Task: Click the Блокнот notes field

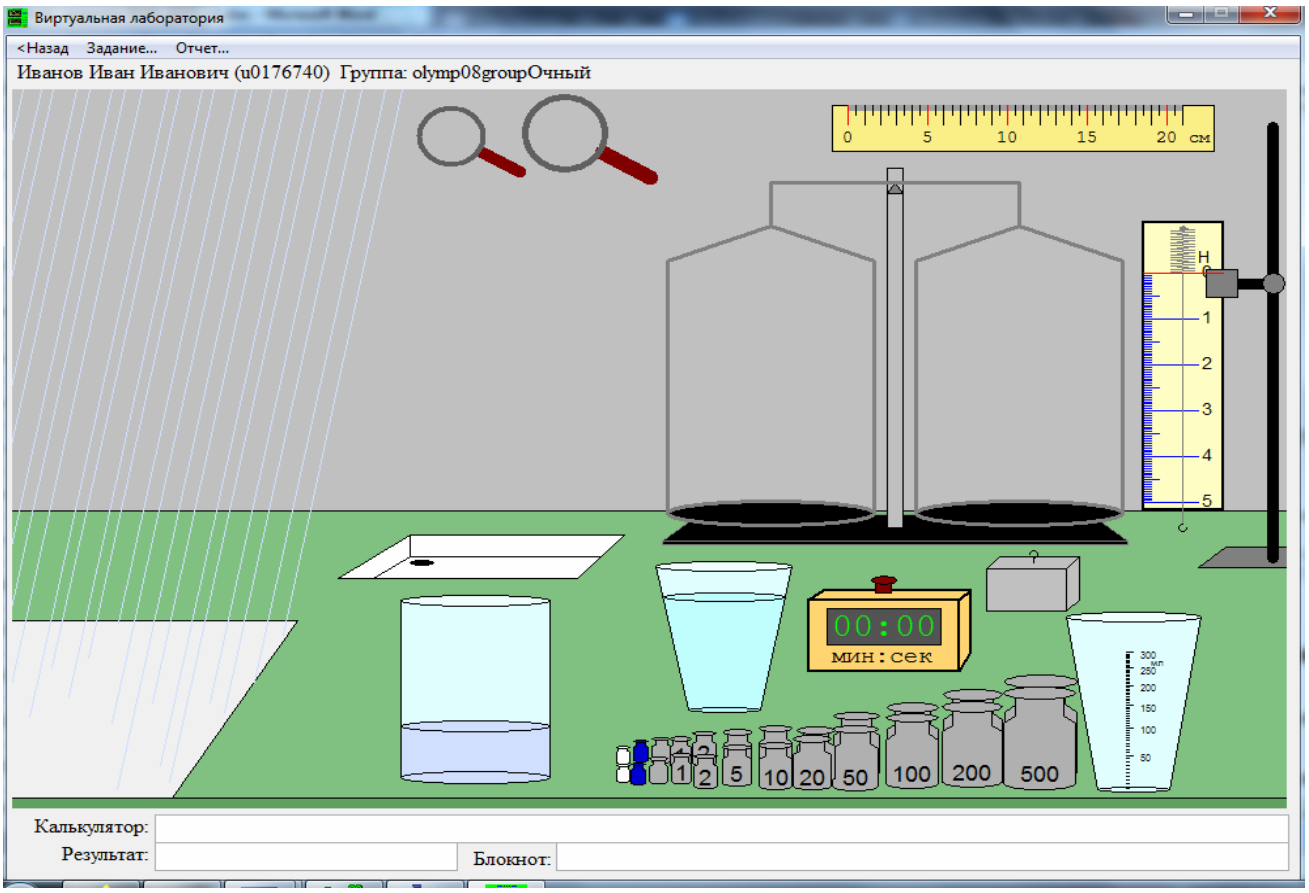Action: [x=922, y=857]
